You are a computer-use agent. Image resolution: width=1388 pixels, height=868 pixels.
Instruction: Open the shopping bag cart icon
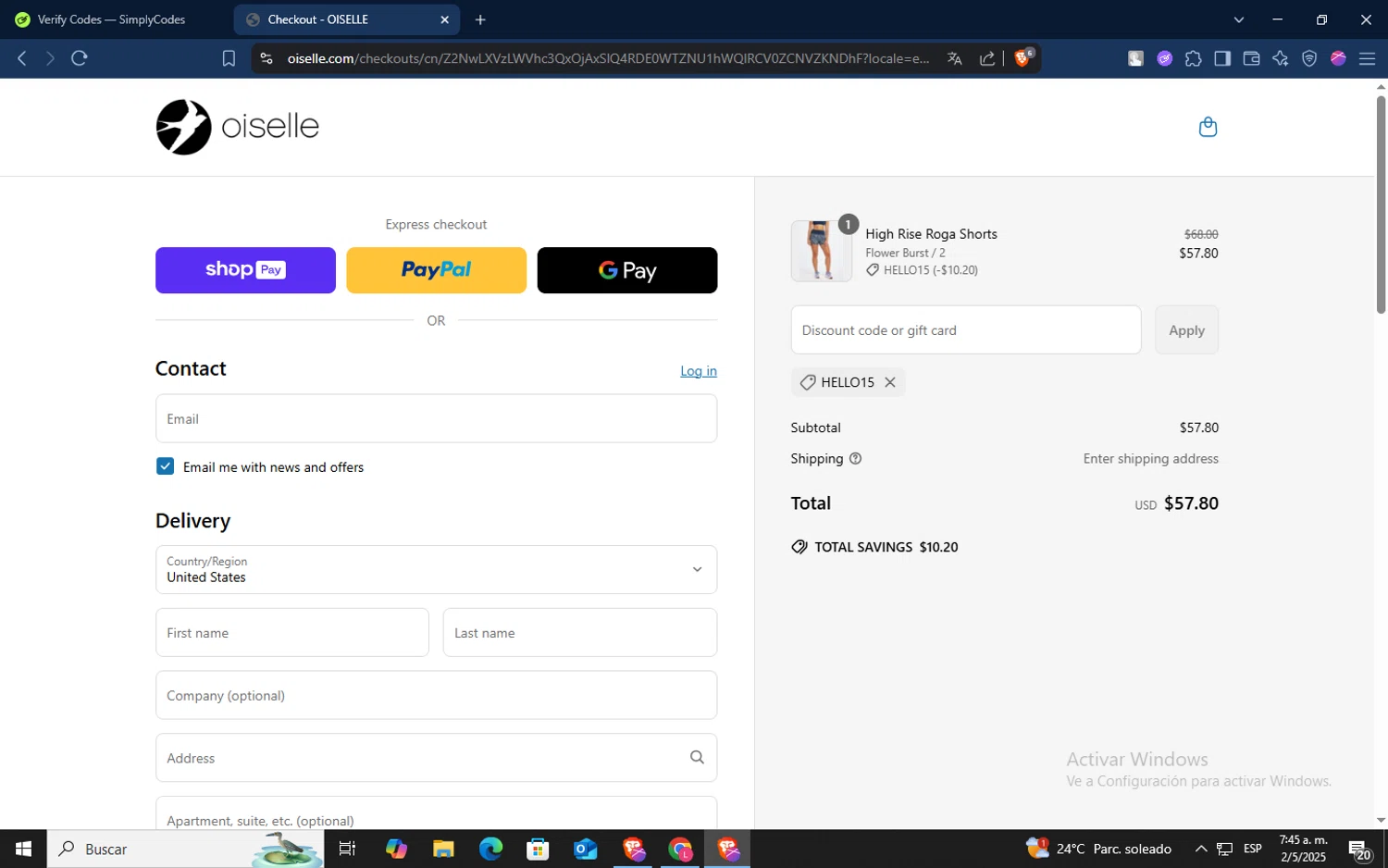[1208, 127]
